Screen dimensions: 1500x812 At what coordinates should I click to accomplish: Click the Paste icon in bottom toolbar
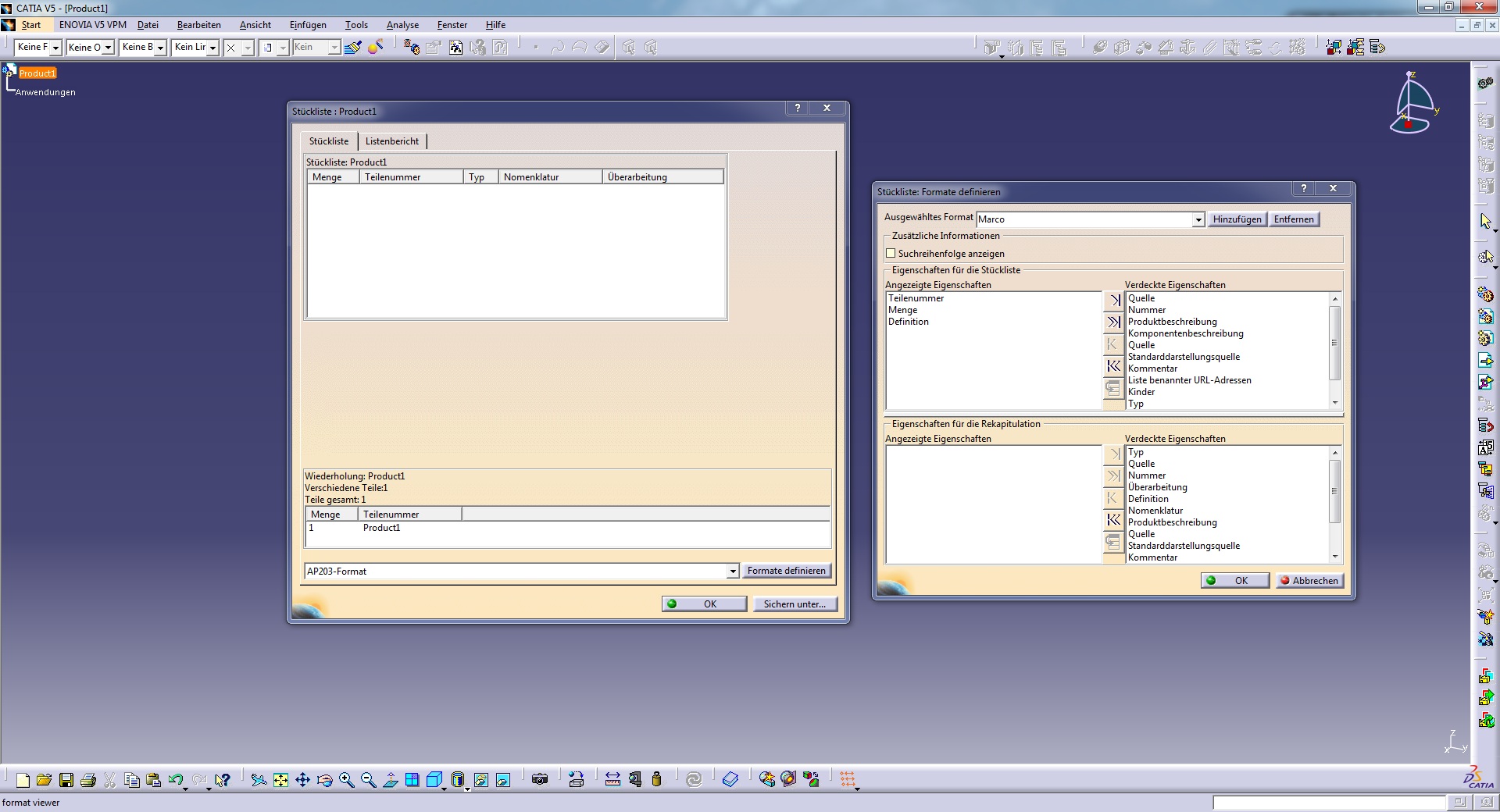(154, 779)
